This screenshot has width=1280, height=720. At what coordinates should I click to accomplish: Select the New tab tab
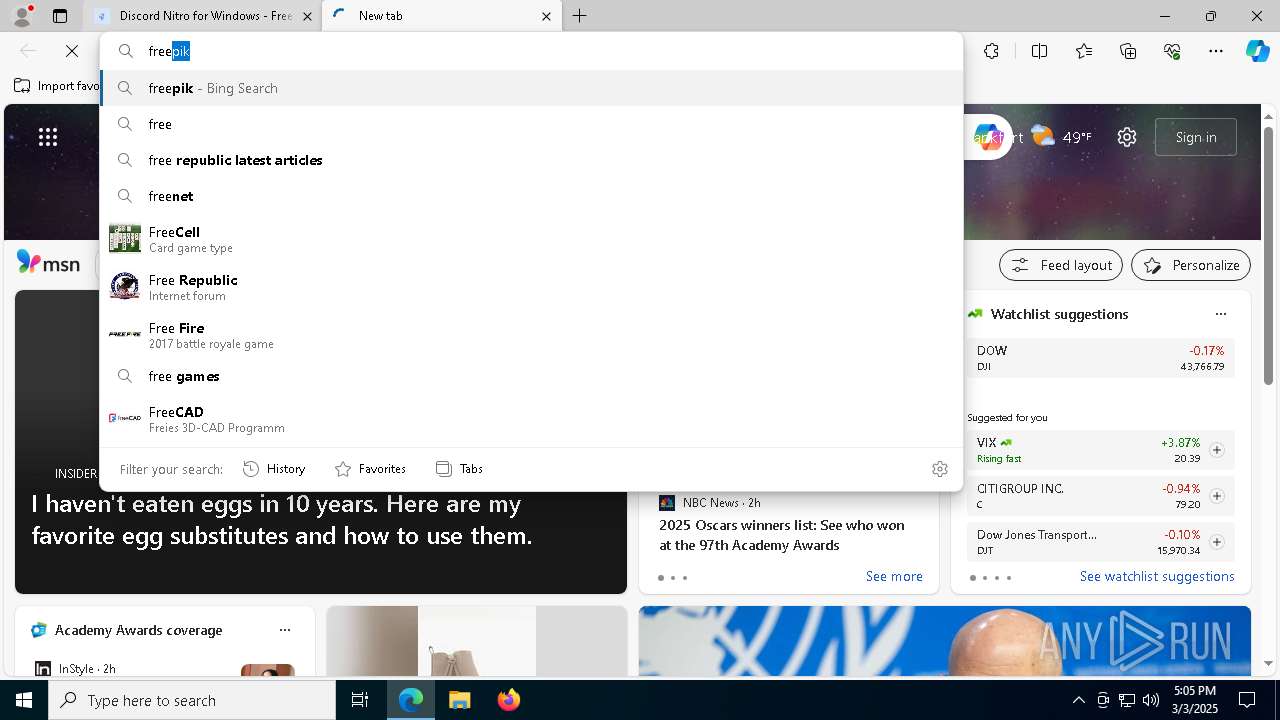[x=442, y=16]
